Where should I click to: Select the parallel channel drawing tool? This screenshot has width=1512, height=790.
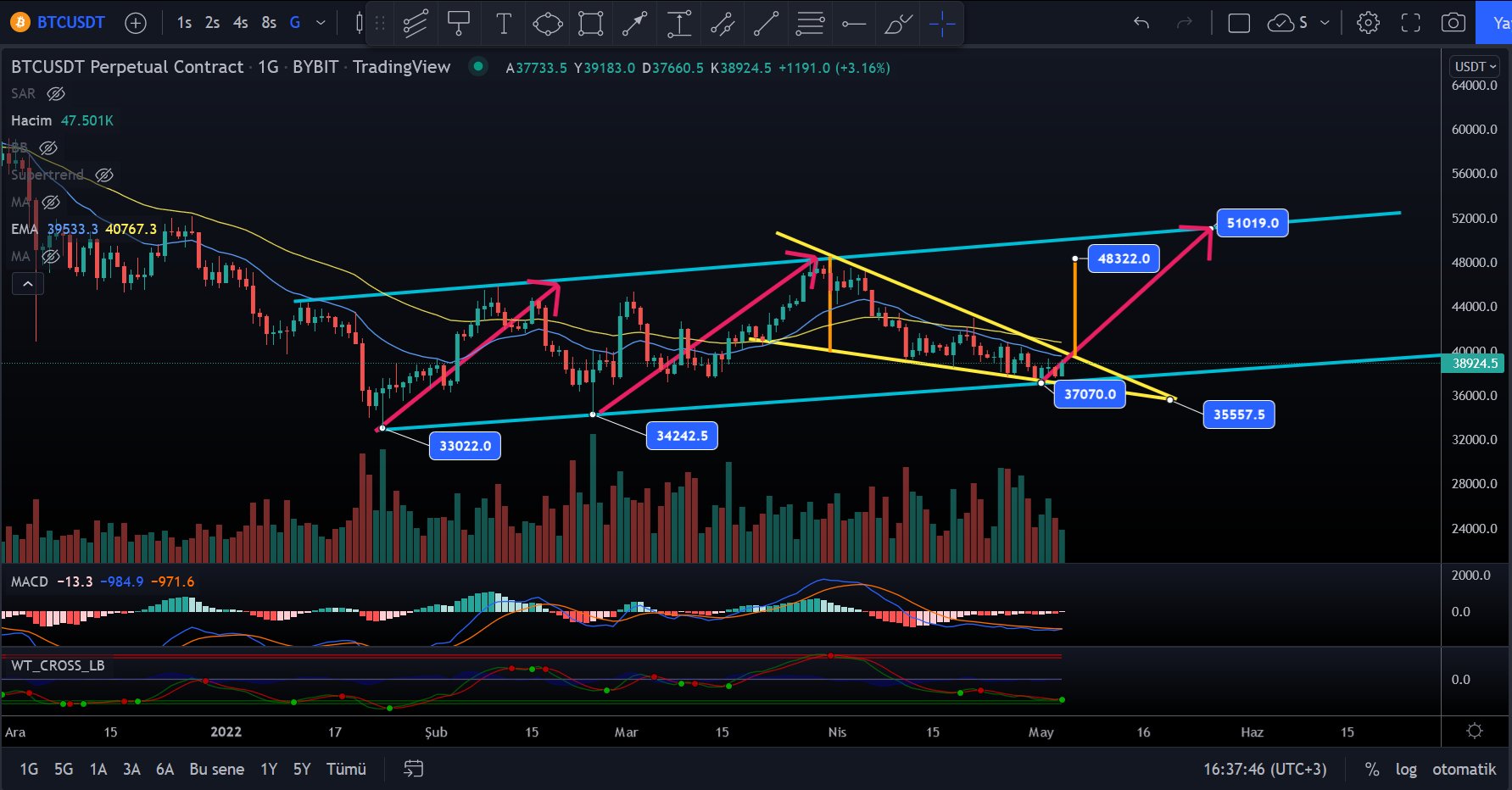coord(415,24)
